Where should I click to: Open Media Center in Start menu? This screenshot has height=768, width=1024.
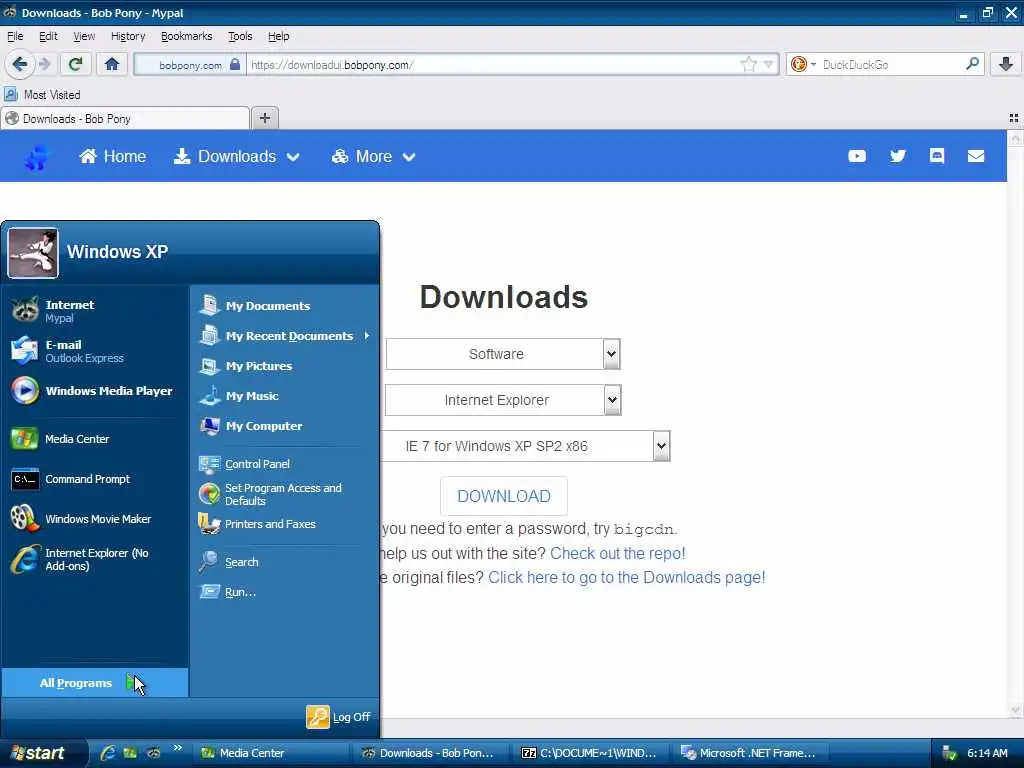coord(95,439)
